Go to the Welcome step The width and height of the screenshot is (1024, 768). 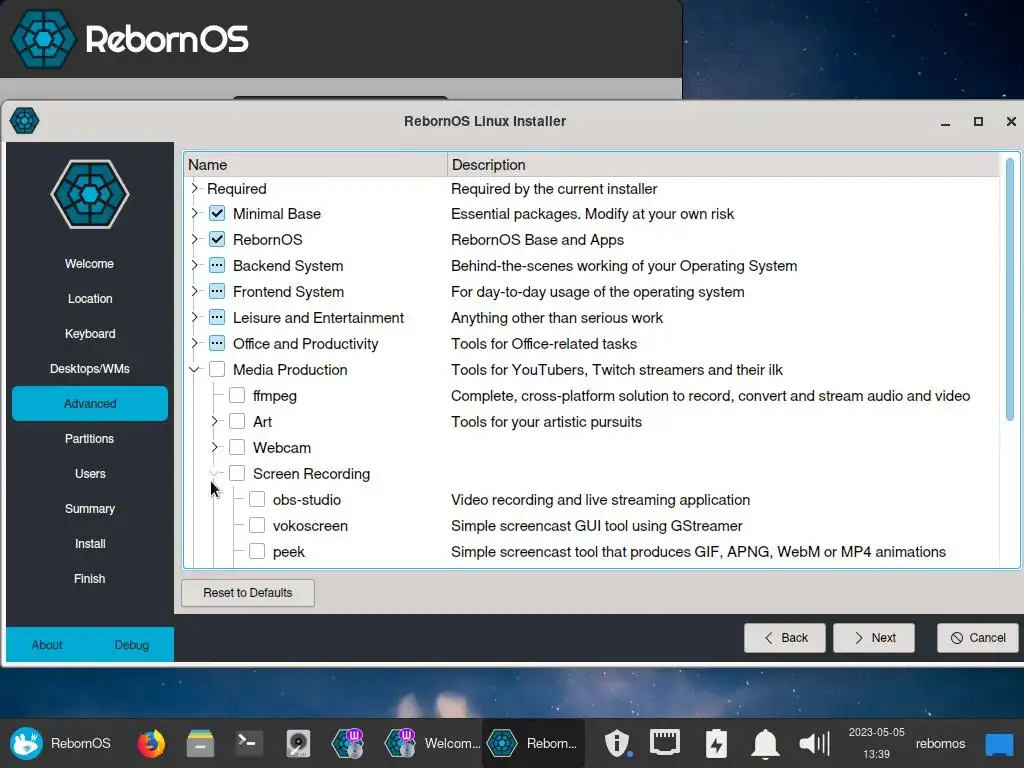89,264
